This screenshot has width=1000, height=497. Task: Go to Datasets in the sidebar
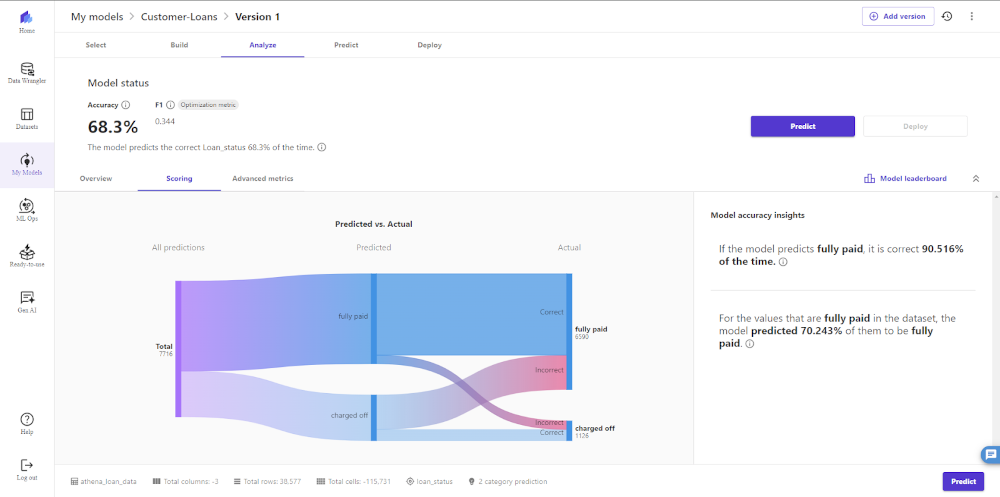coord(27,118)
